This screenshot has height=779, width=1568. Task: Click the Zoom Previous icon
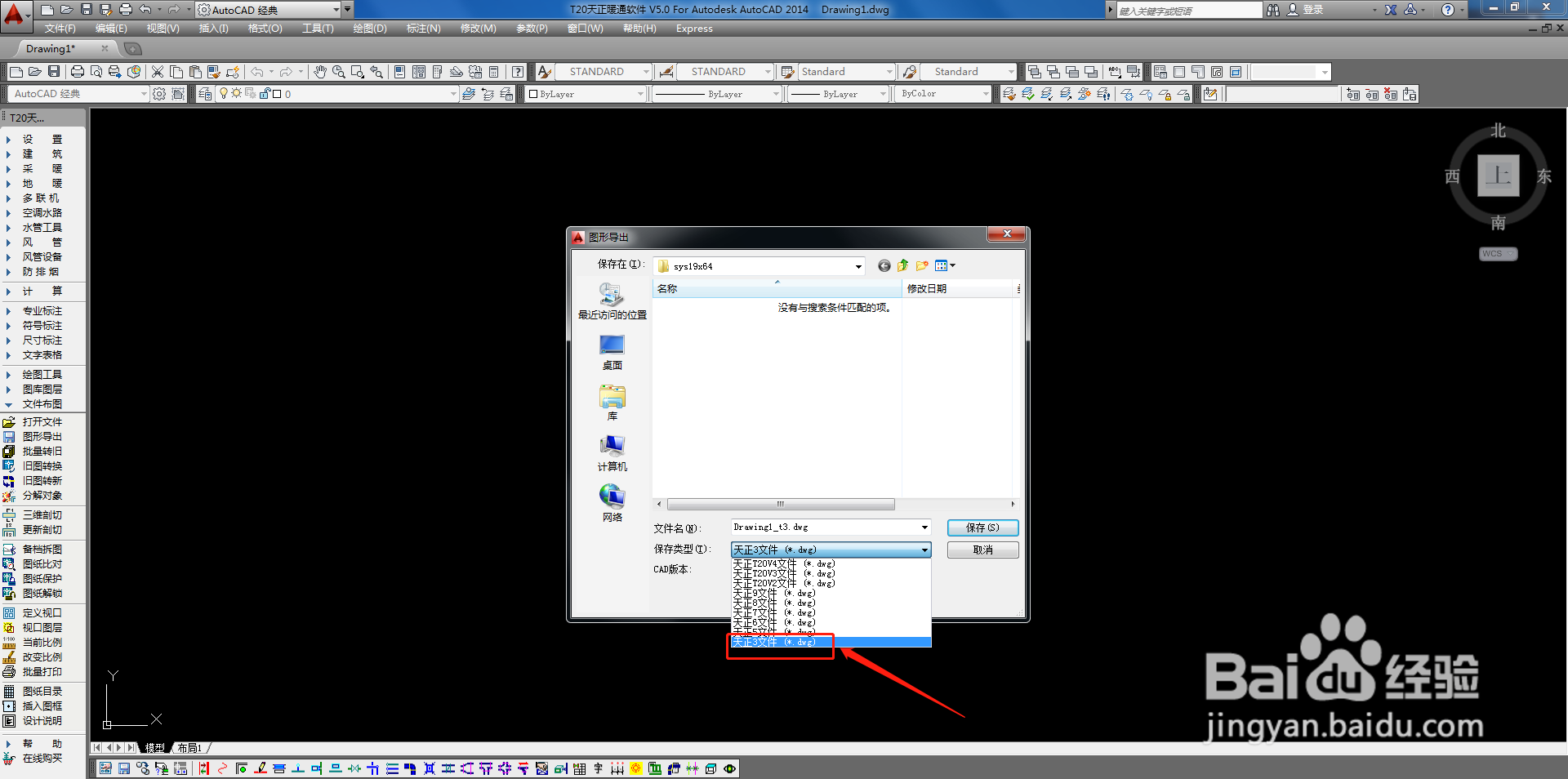376,72
